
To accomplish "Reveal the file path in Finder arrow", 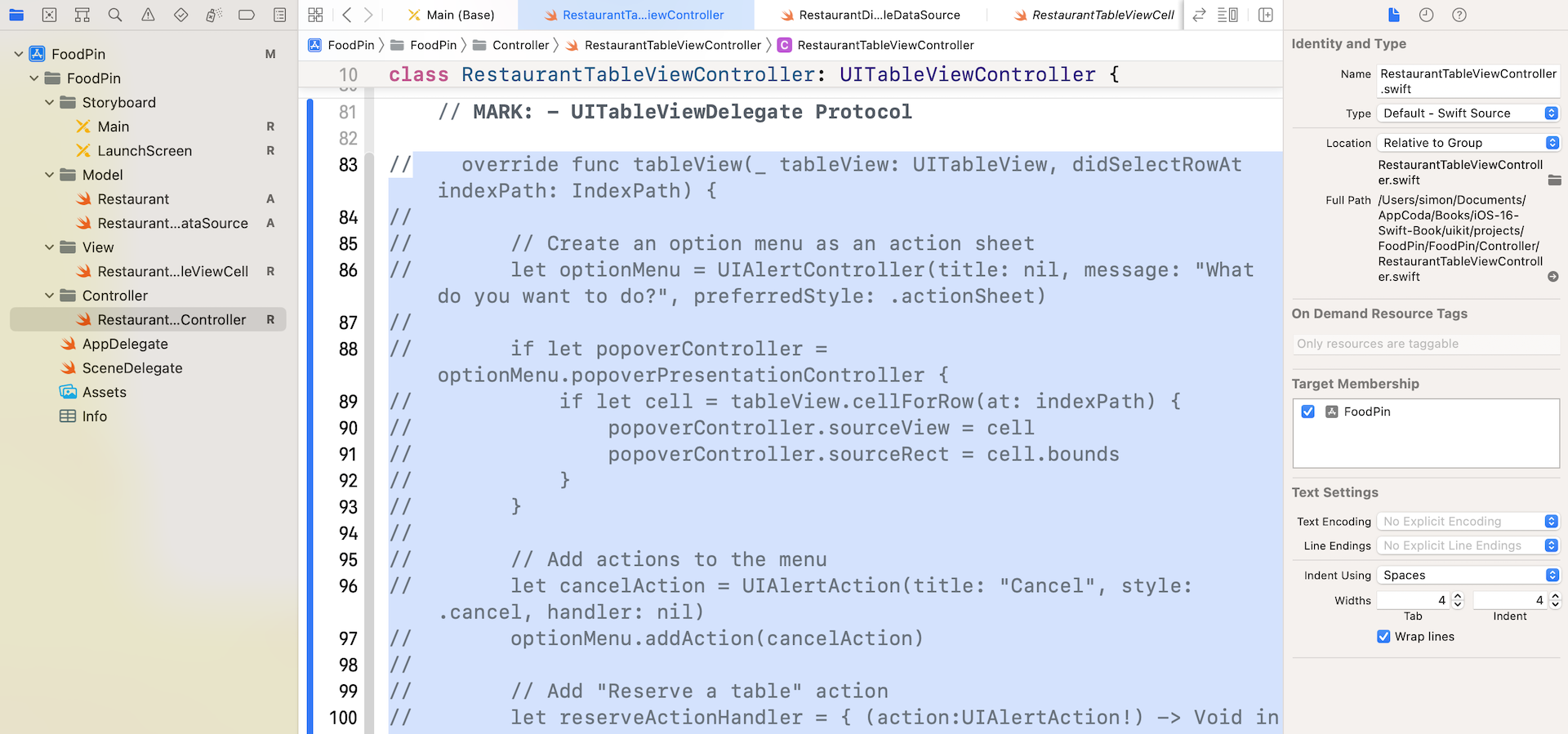I will coord(1552,277).
